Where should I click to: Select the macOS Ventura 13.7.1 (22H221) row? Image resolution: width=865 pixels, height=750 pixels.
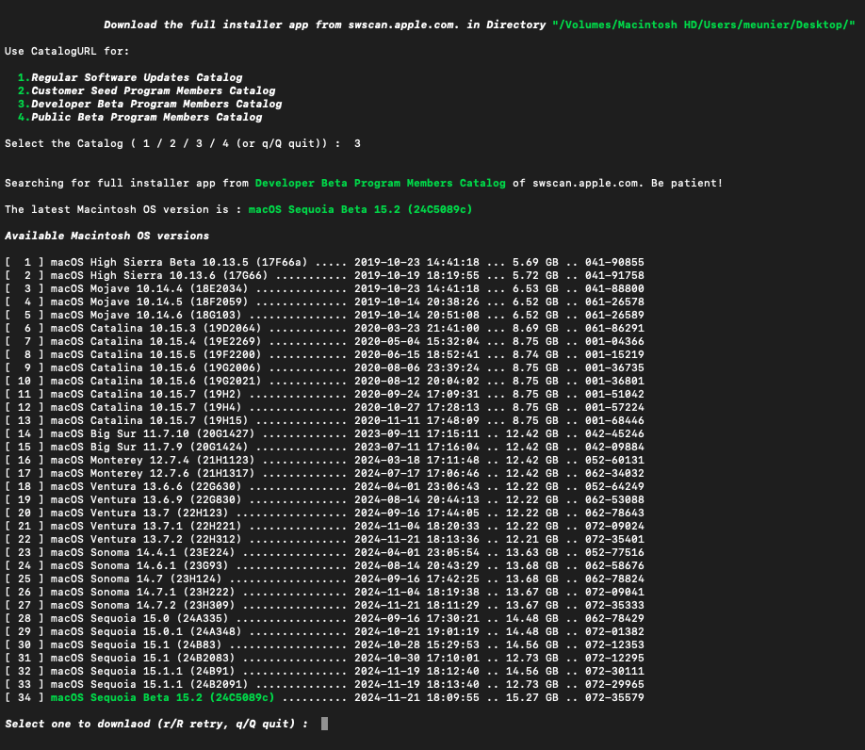[324, 527]
